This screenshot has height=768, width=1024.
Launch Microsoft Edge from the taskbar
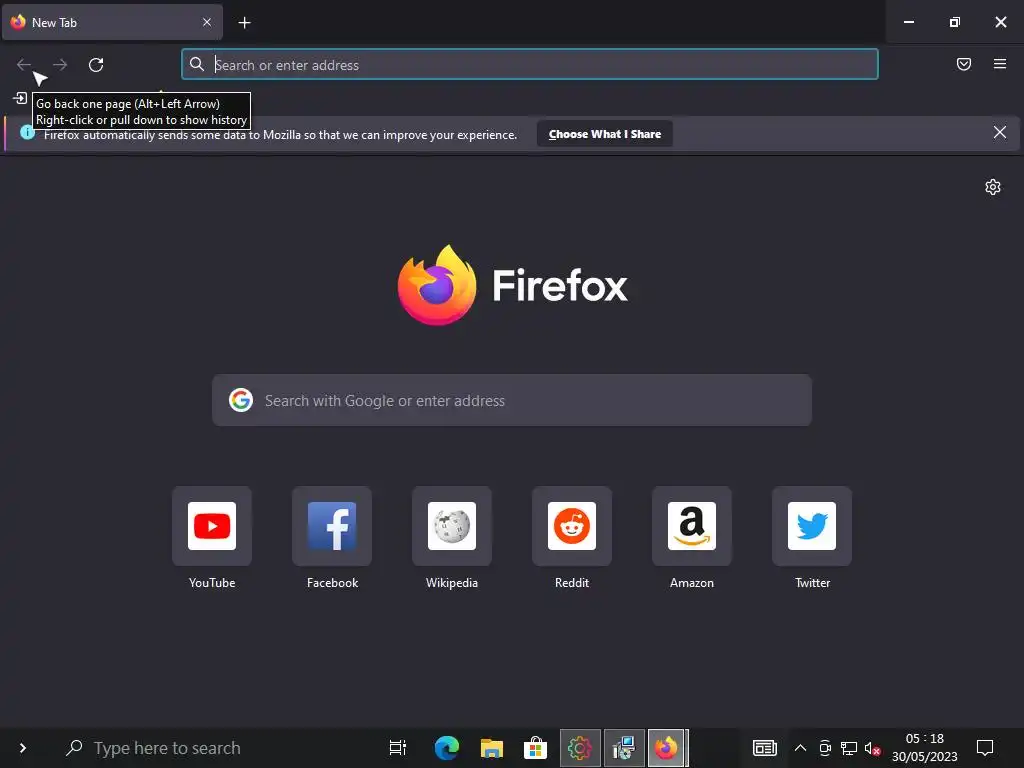pos(447,748)
